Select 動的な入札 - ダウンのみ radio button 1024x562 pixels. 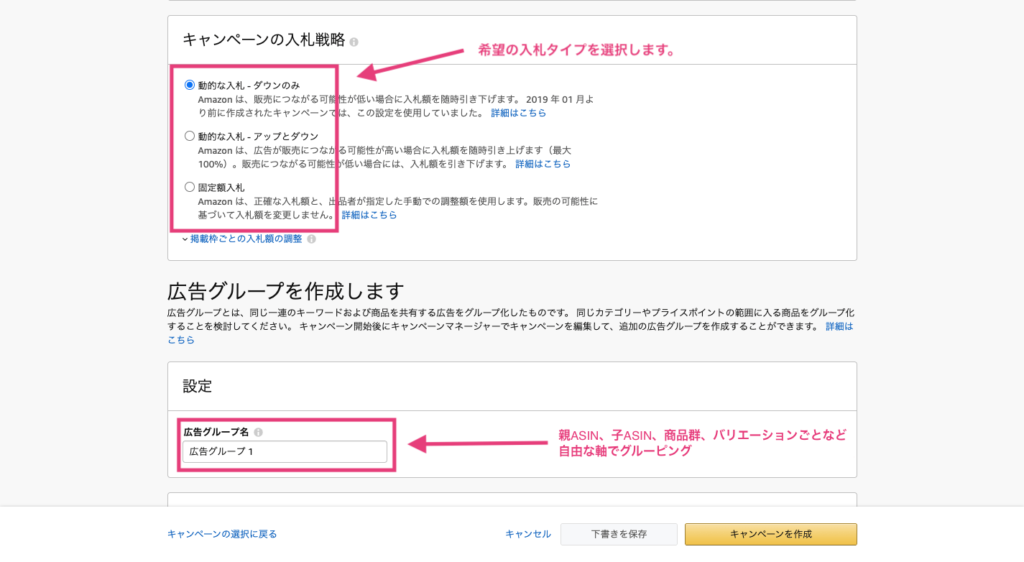[x=189, y=85]
